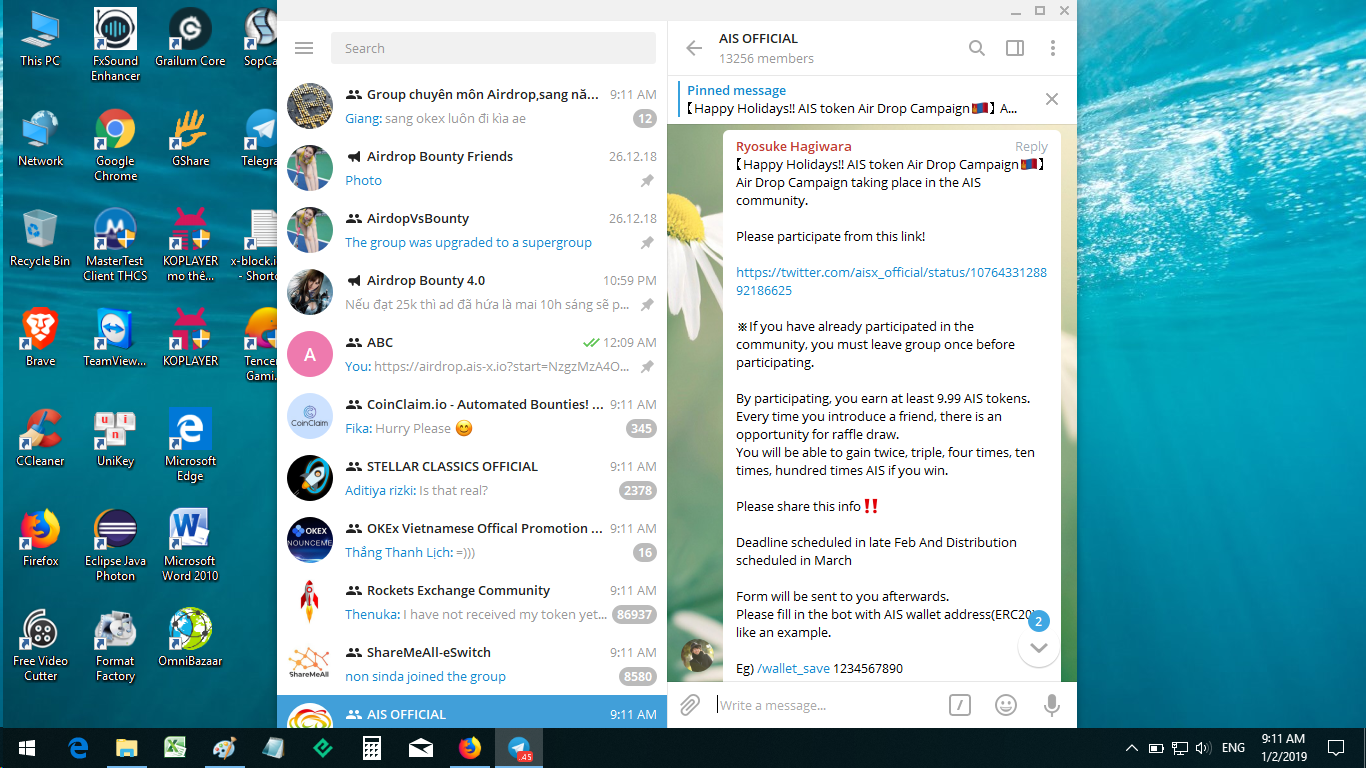The width and height of the screenshot is (1366, 768).
Task: Click the Reply link on the message
Action: tap(1031, 147)
